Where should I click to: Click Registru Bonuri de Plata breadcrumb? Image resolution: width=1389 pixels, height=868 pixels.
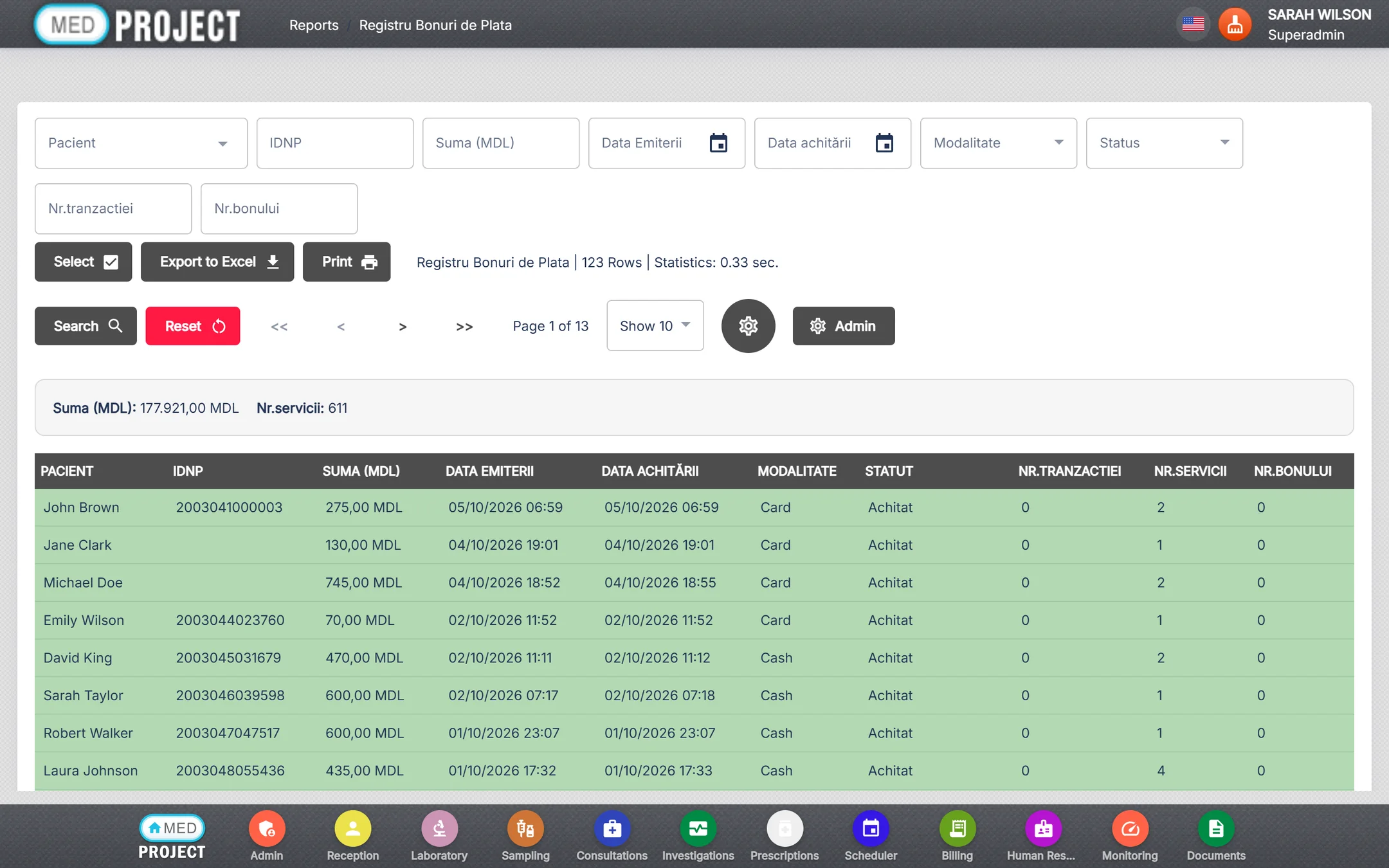pos(435,25)
